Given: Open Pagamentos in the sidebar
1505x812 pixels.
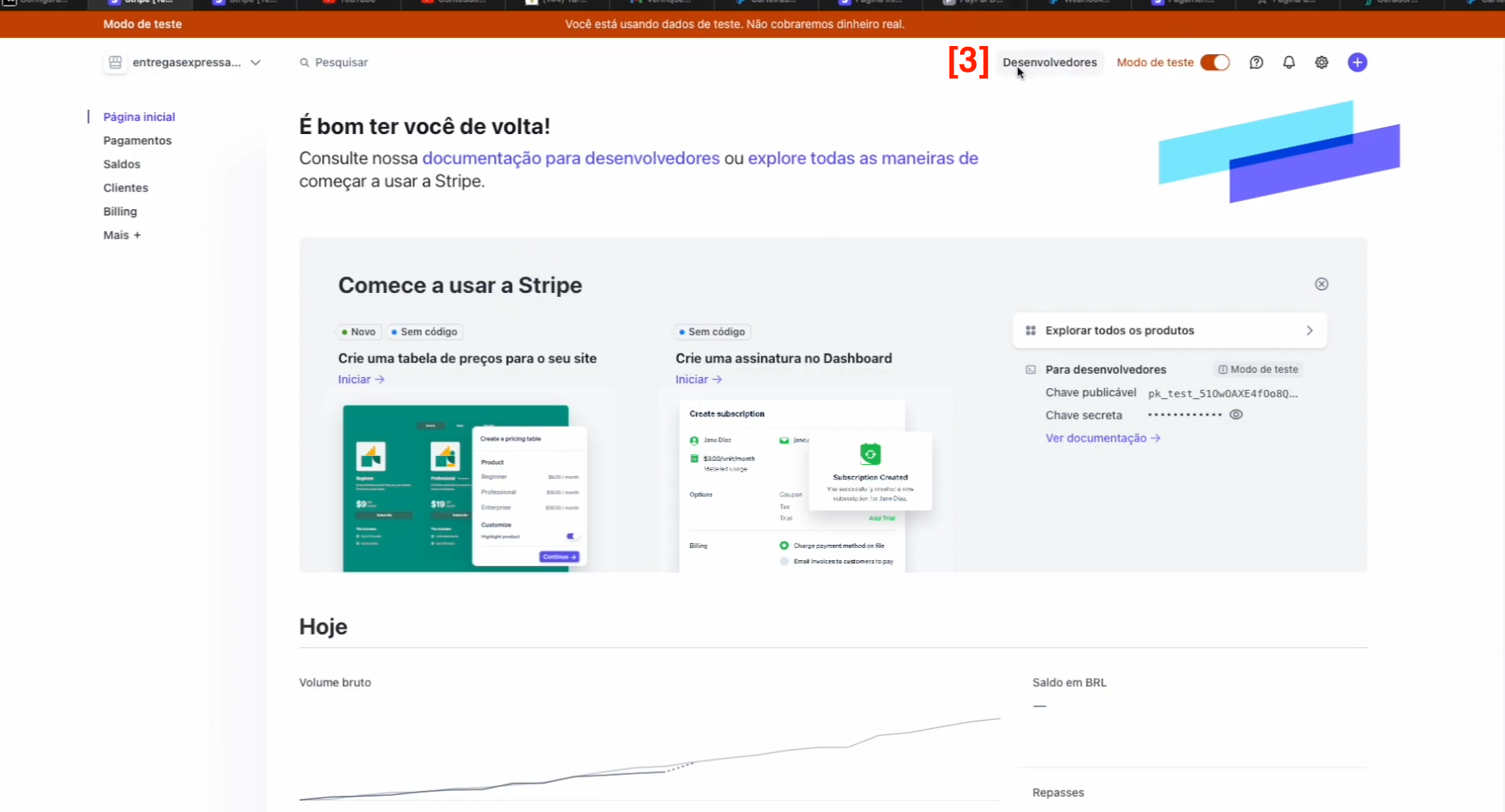Looking at the screenshot, I should (137, 140).
